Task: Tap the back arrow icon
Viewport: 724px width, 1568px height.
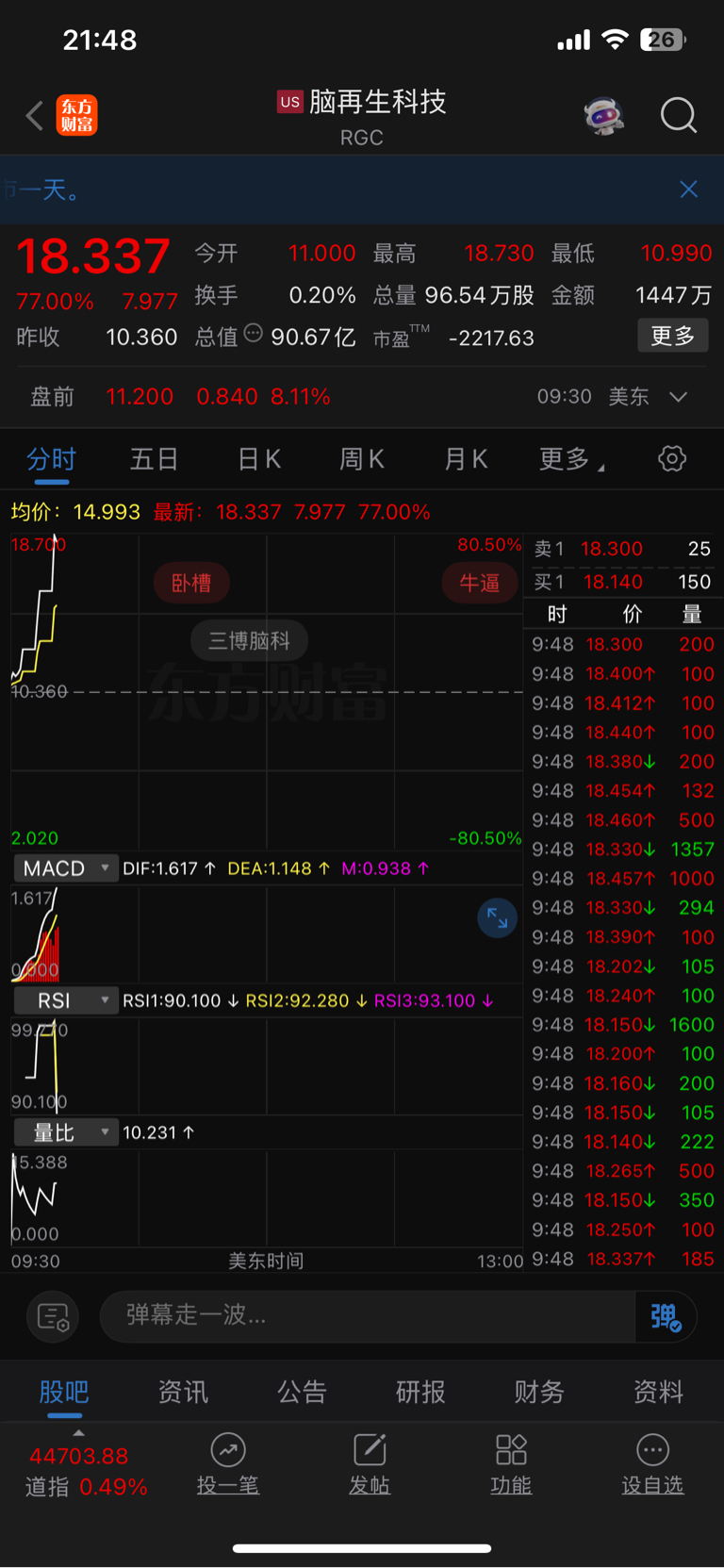Action: pyautogui.click(x=35, y=116)
